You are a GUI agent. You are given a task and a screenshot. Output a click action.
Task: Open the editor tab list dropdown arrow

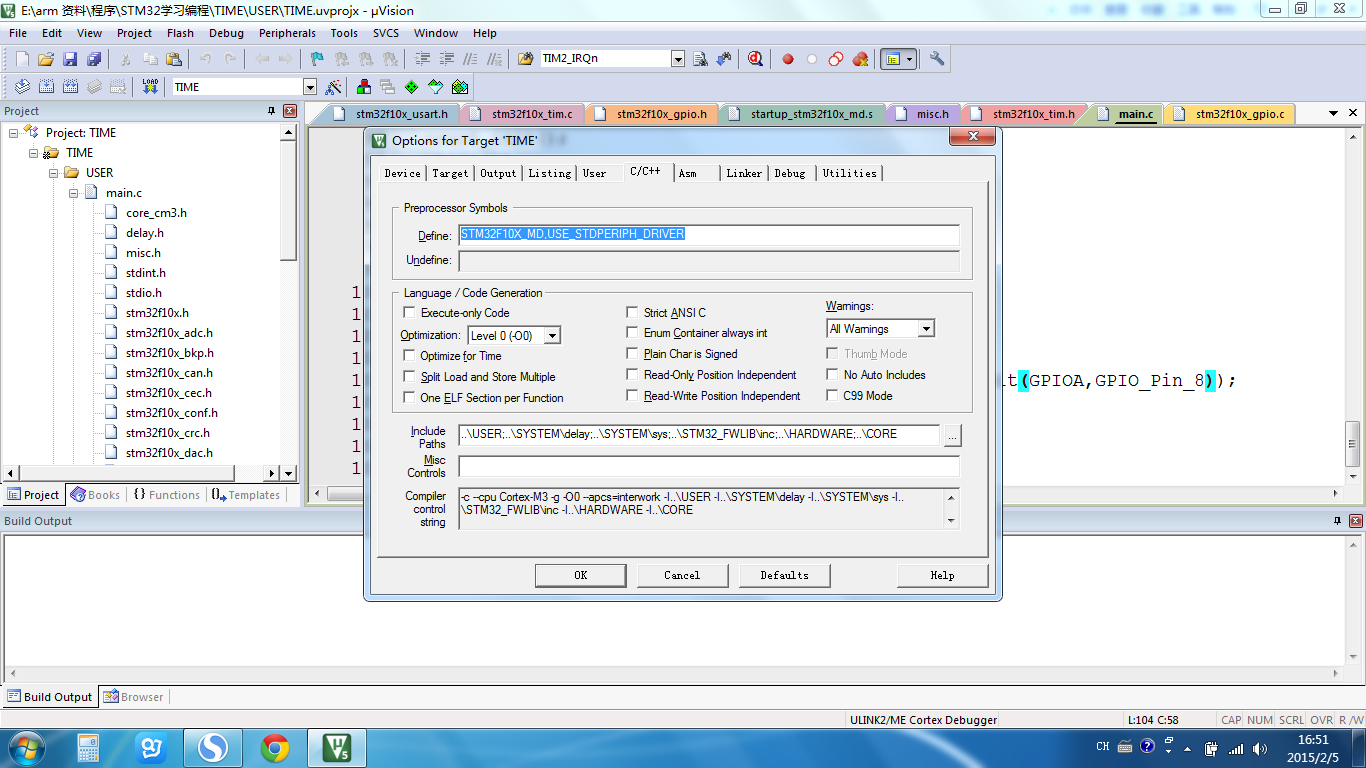[x=1334, y=114]
